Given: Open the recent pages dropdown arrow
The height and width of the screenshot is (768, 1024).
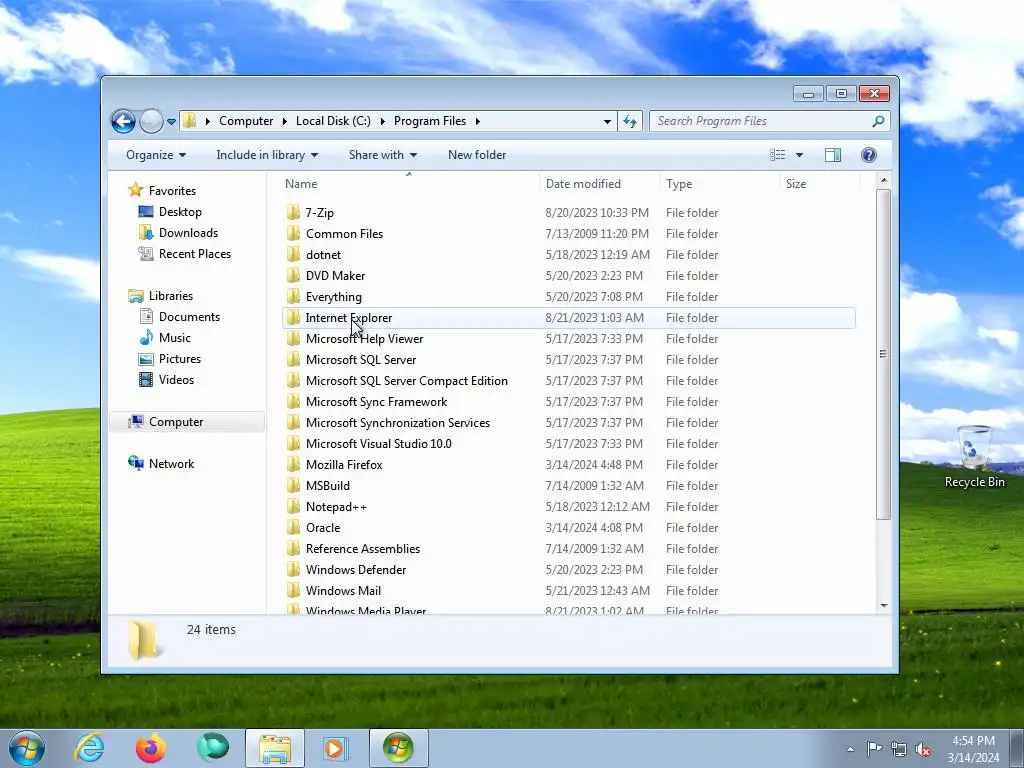Looking at the screenshot, I should pos(171,121).
